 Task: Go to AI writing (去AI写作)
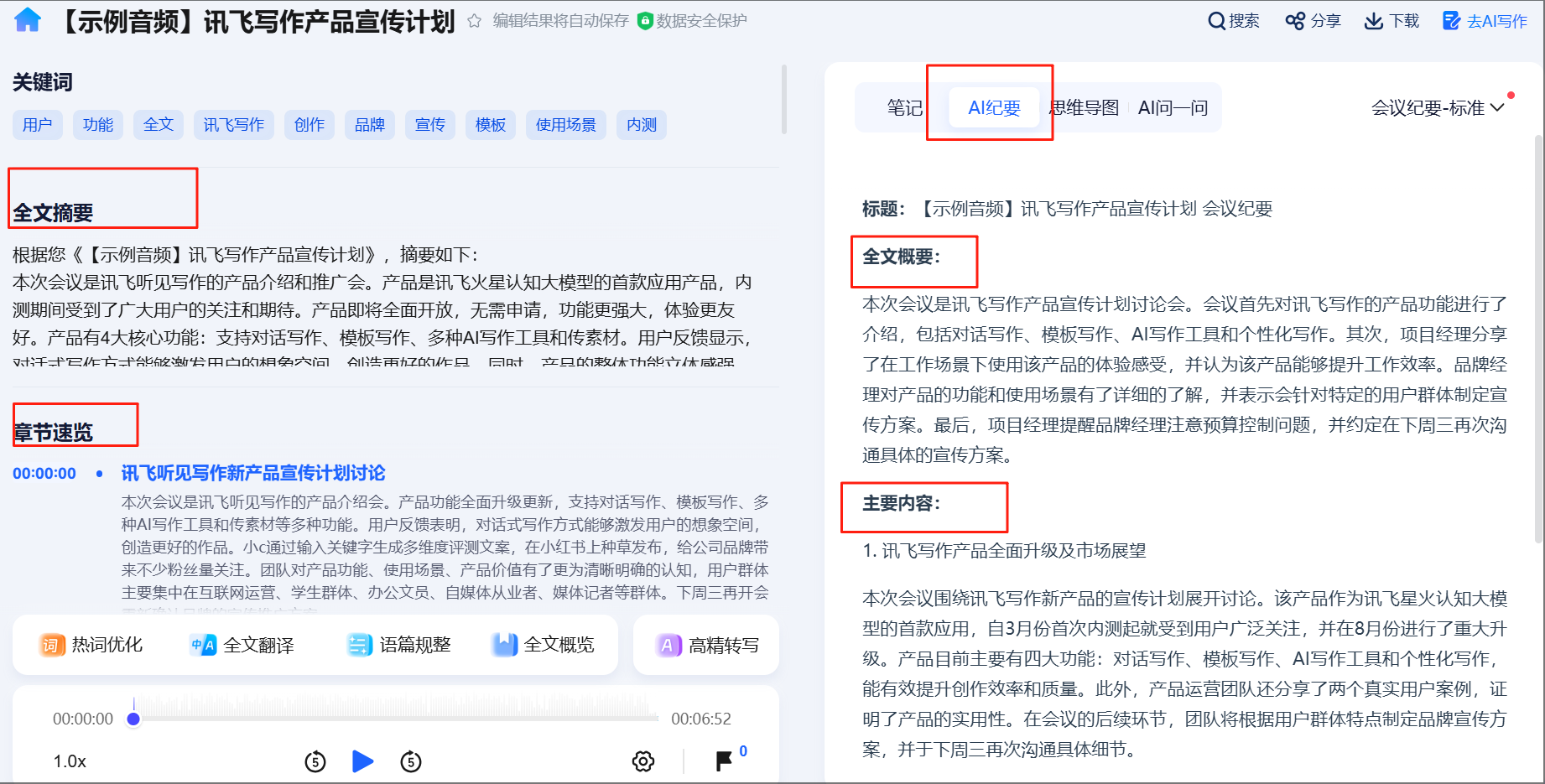point(1485,21)
